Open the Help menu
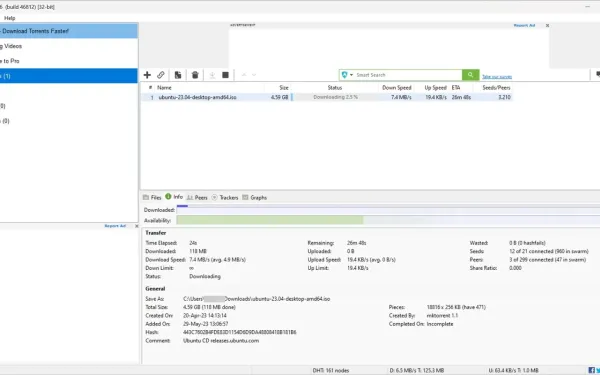 10,18
